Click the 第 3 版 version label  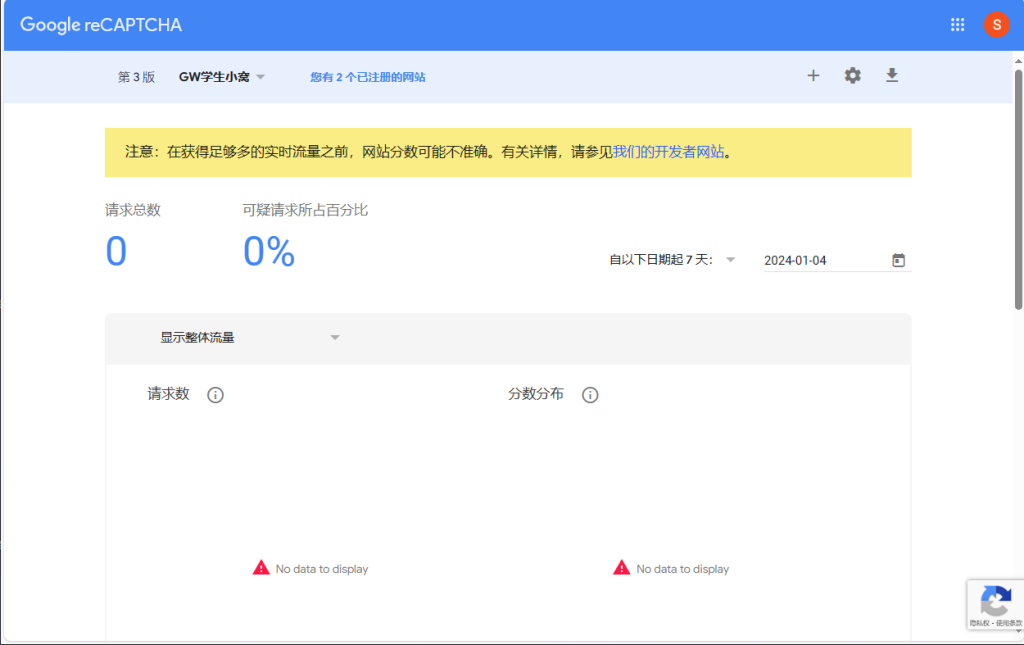point(136,77)
